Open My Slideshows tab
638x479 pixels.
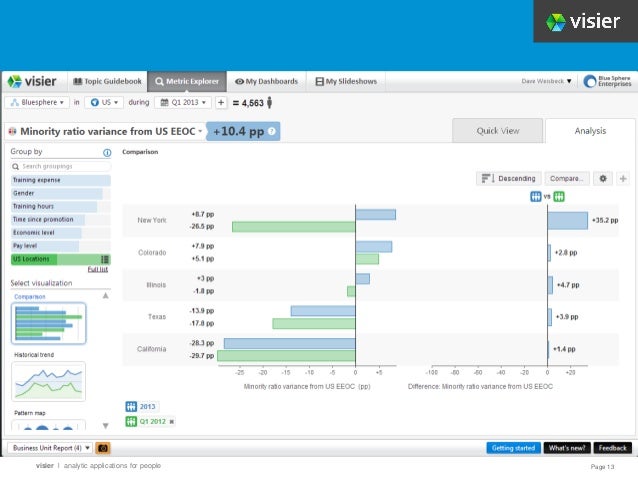(346, 81)
